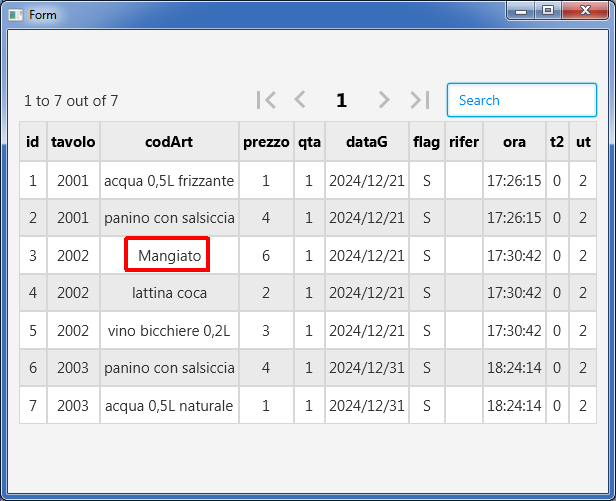The height and width of the screenshot is (501, 616).
Task: Click t2 value 0 in row 6
Action: pyautogui.click(x=557, y=368)
